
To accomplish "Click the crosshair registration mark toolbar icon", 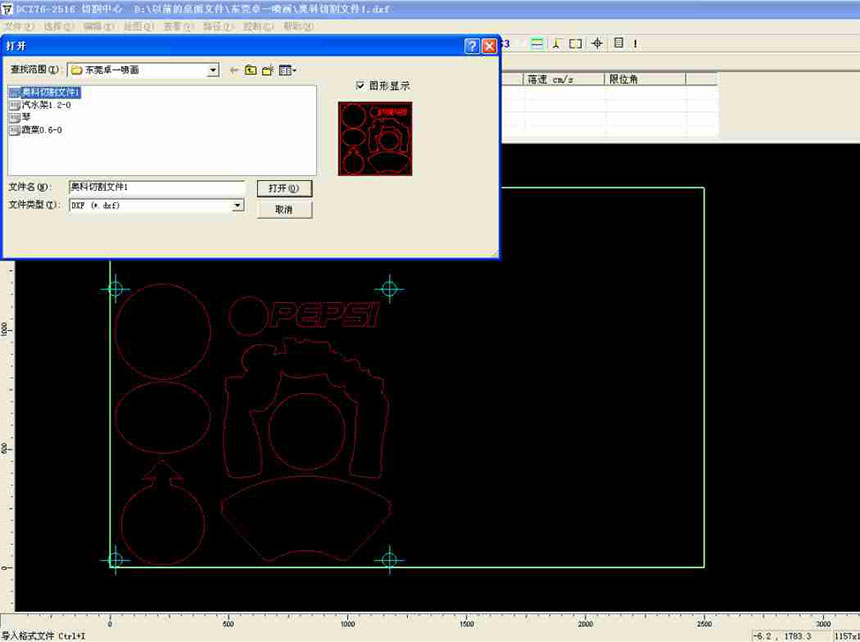I will 597,44.
